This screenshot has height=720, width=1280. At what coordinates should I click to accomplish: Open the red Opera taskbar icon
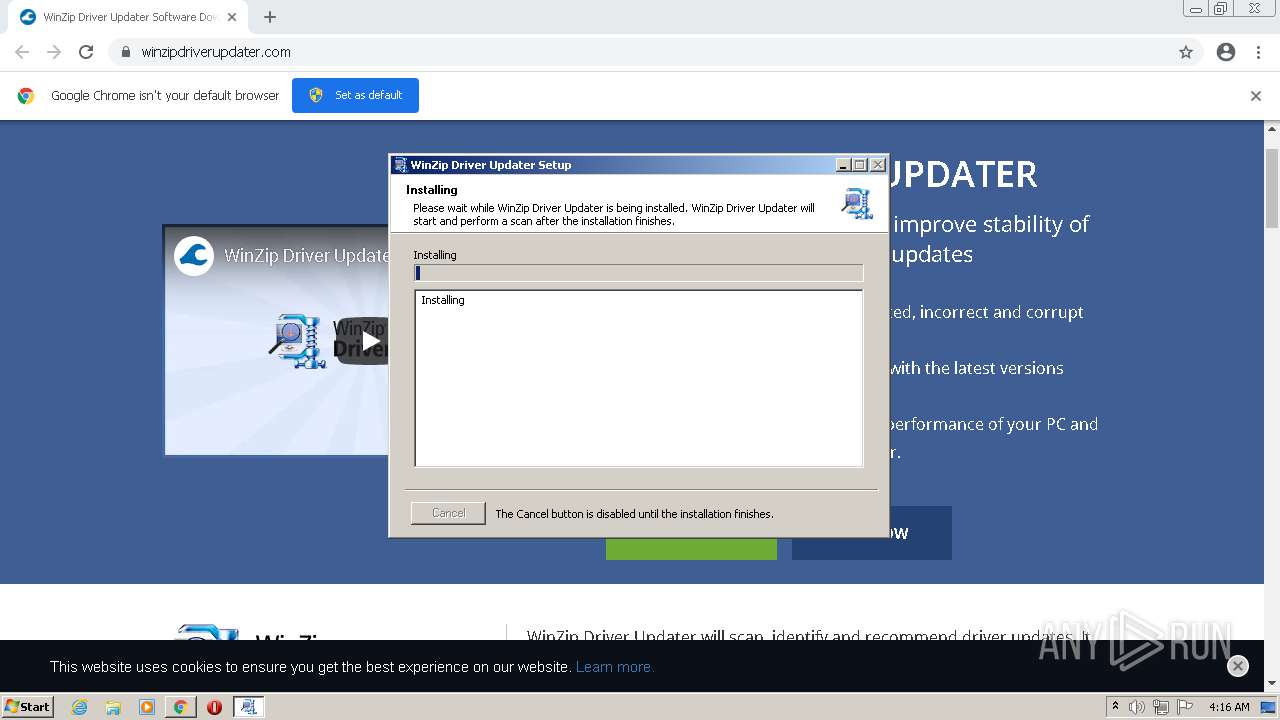[214, 707]
